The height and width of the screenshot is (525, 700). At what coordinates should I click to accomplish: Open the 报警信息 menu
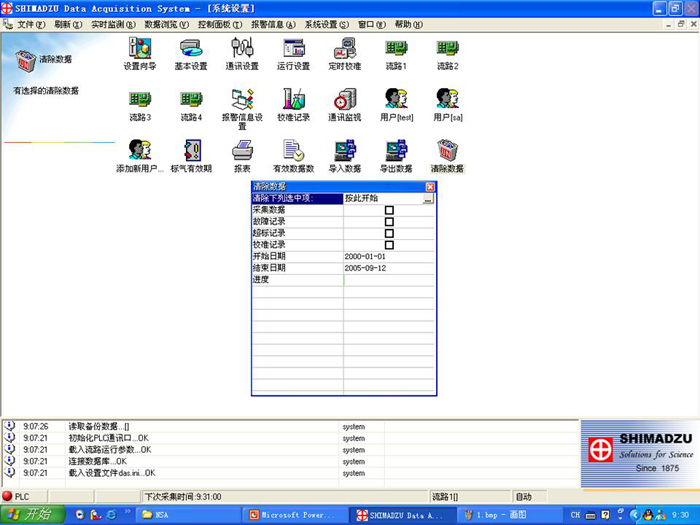click(x=273, y=24)
